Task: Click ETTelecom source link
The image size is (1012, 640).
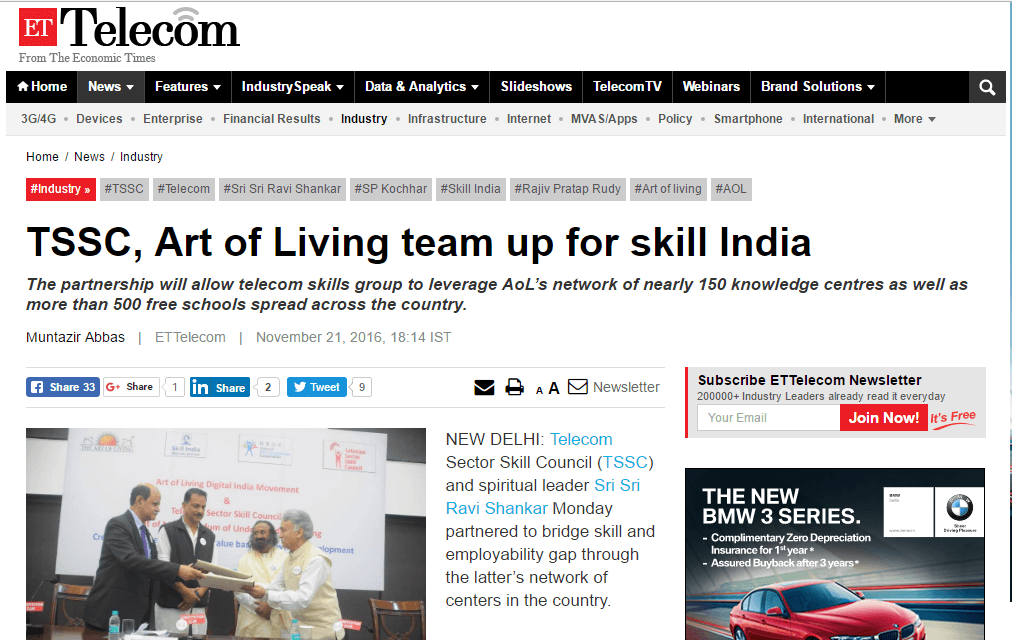Action: point(190,337)
